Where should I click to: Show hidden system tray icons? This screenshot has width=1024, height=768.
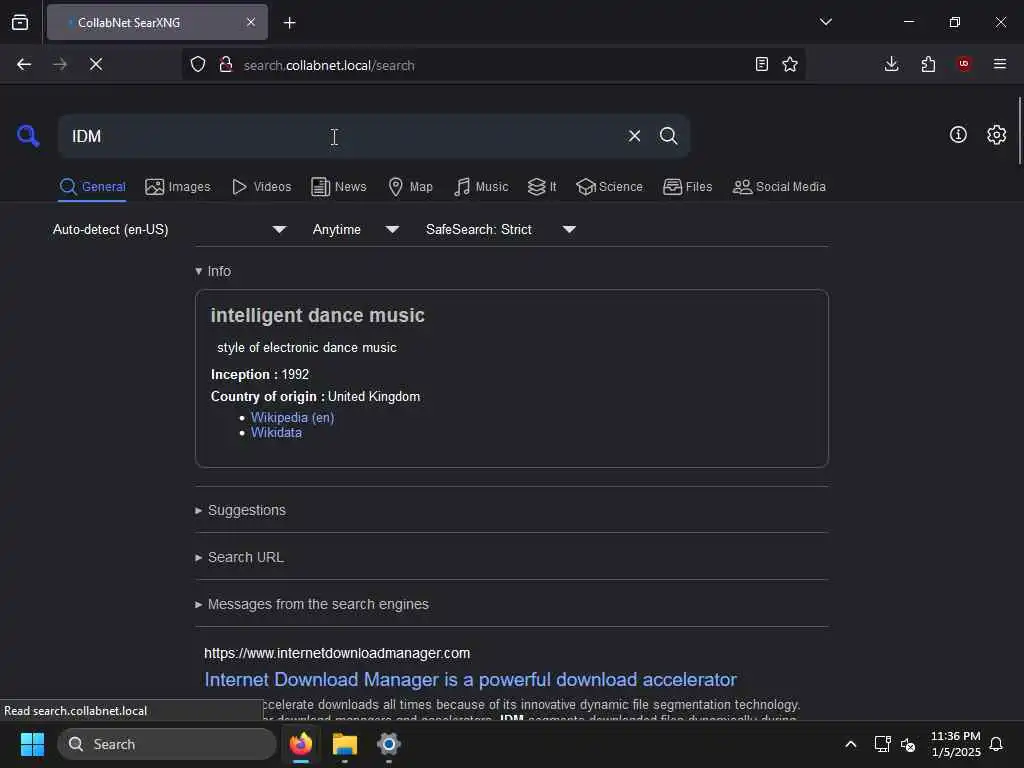tap(850, 744)
